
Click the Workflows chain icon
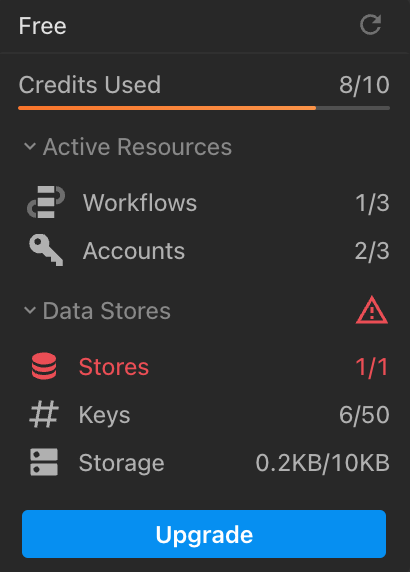click(46, 202)
